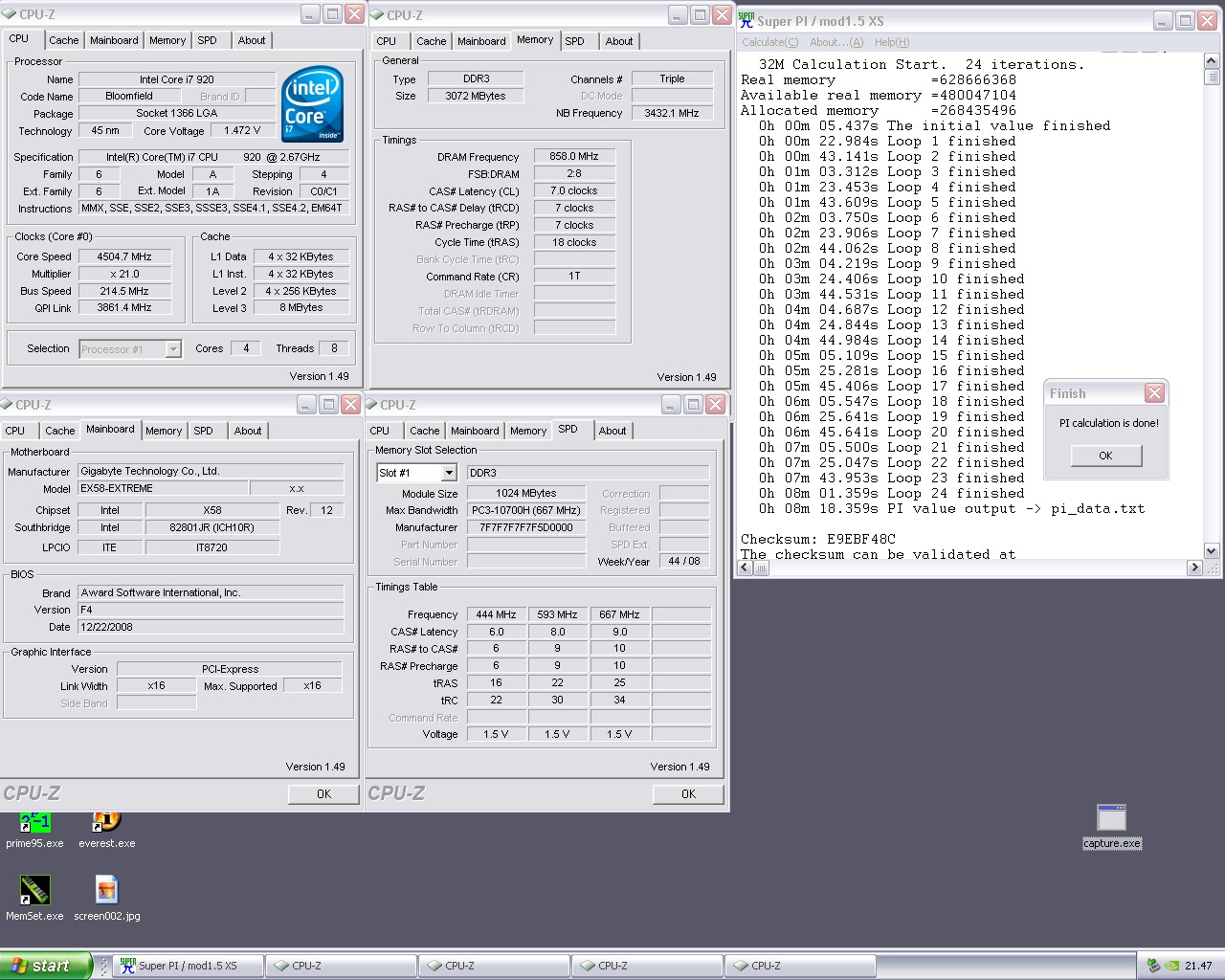
Task: Click the memory size value 3072 MBytes
Action: pyautogui.click(x=475, y=96)
